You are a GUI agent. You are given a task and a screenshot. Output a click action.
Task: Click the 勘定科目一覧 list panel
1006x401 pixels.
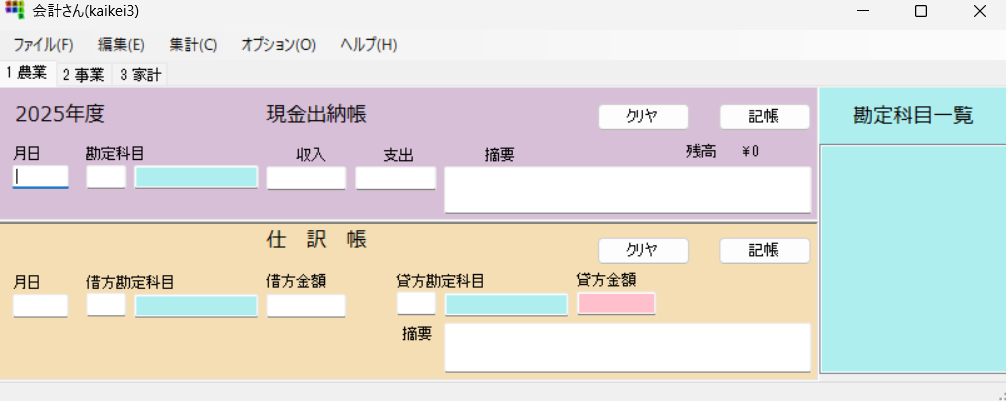point(912,260)
